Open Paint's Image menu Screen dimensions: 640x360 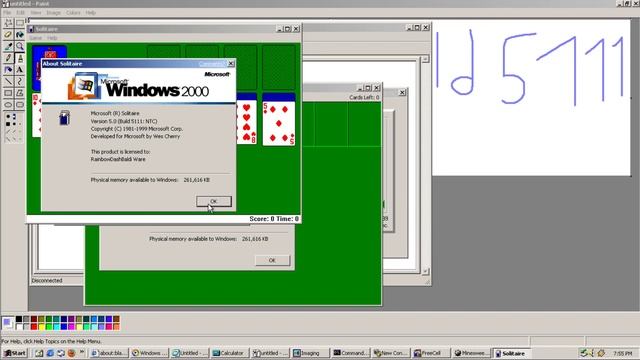pos(53,13)
